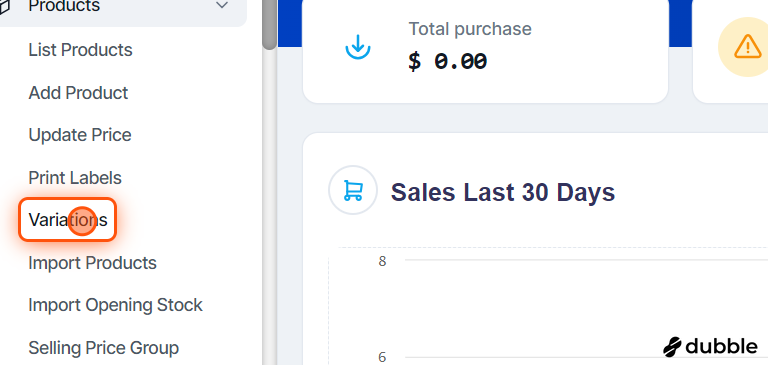This screenshot has width=768, height=365.
Task: Click the Total purchase card
Action: 485,49
